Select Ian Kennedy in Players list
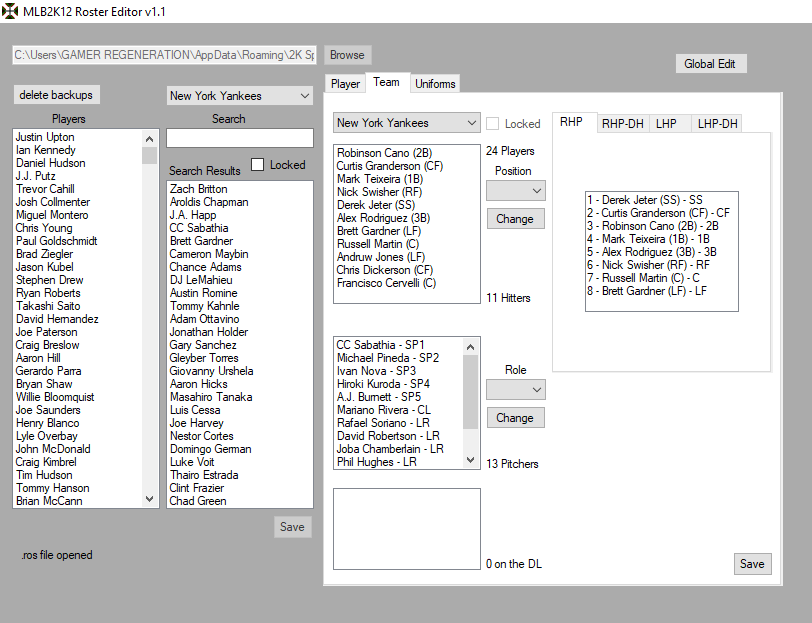Screen dimensions: 812x623 pos(46,150)
